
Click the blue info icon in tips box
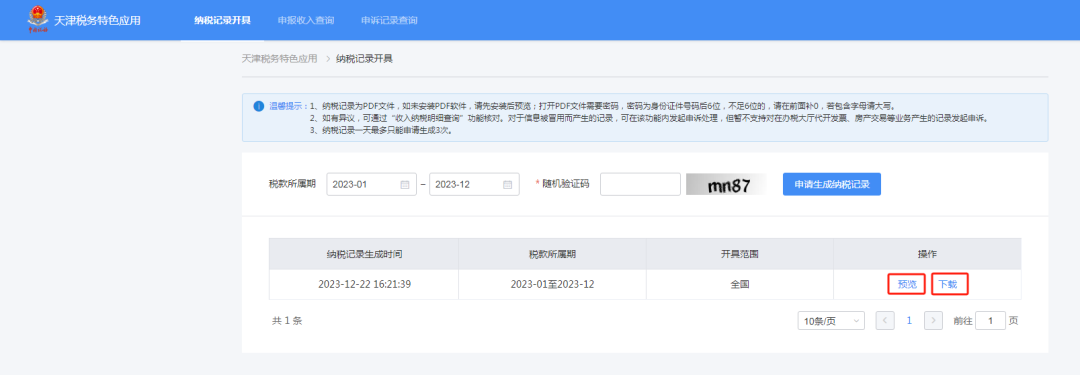pyautogui.click(x=258, y=106)
